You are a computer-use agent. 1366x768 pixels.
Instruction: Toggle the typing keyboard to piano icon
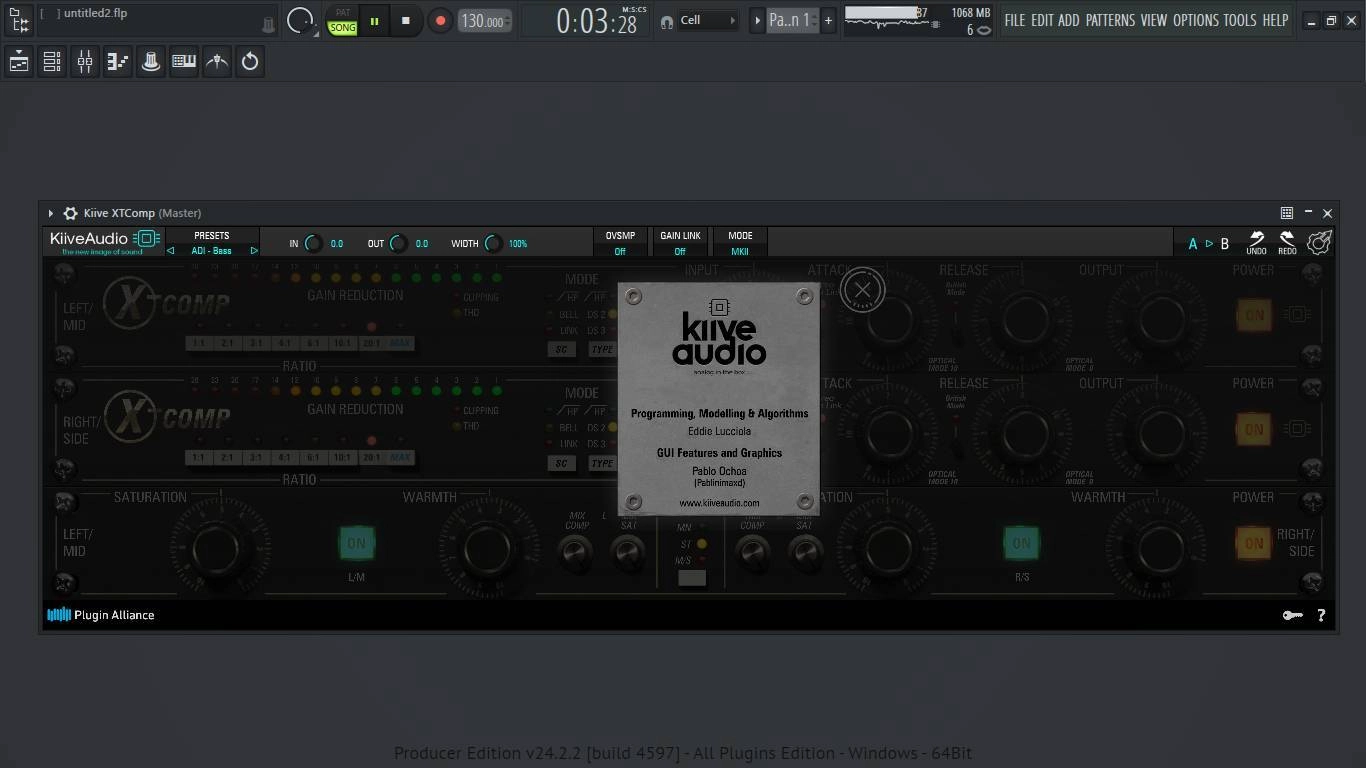(184, 62)
